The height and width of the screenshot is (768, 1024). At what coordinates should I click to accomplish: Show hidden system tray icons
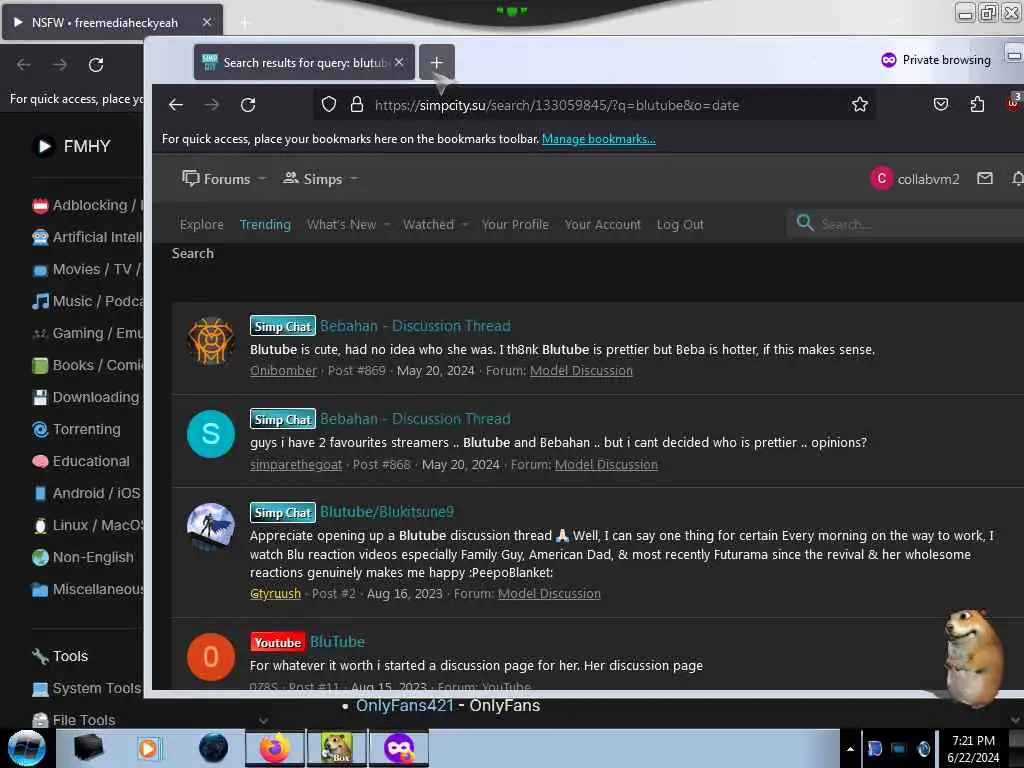click(x=850, y=750)
